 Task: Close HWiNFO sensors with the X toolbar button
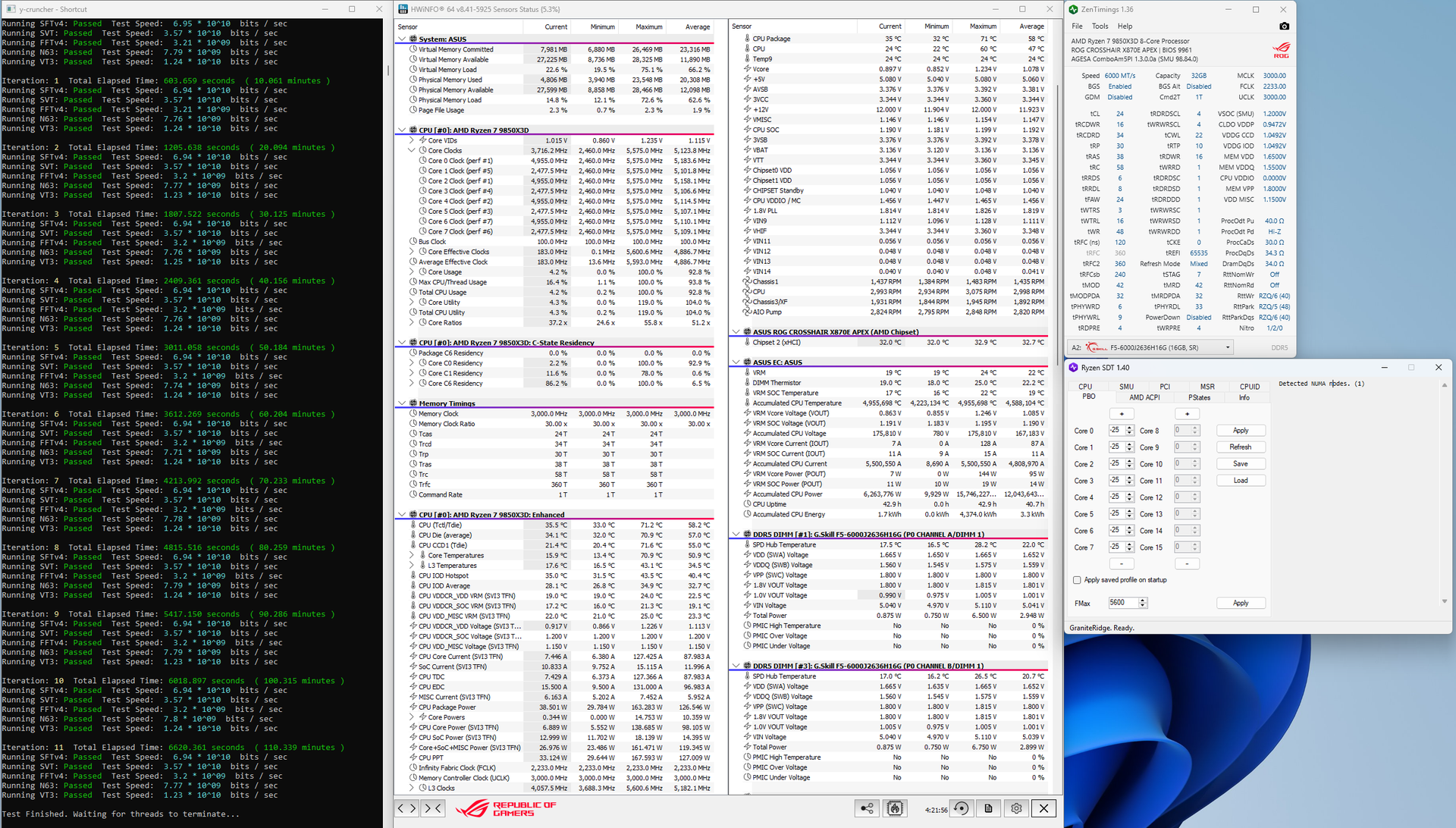(x=1044, y=808)
